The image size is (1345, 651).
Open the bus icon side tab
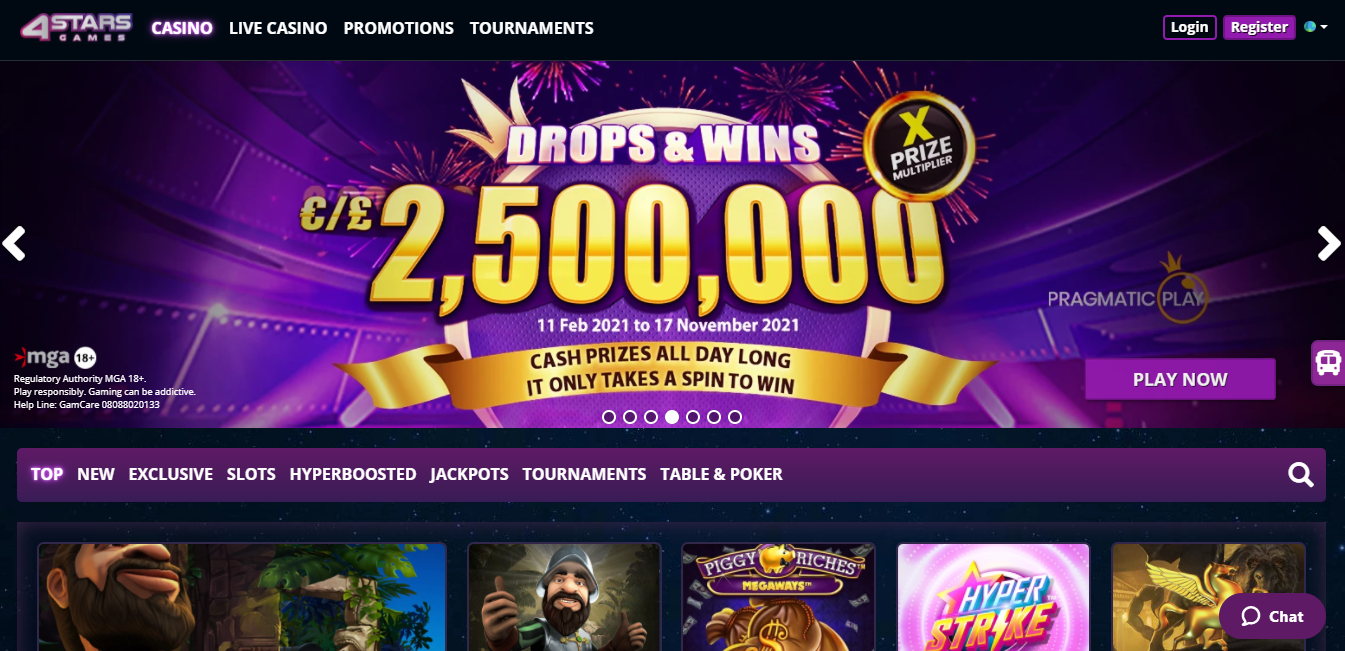tap(1328, 362)
